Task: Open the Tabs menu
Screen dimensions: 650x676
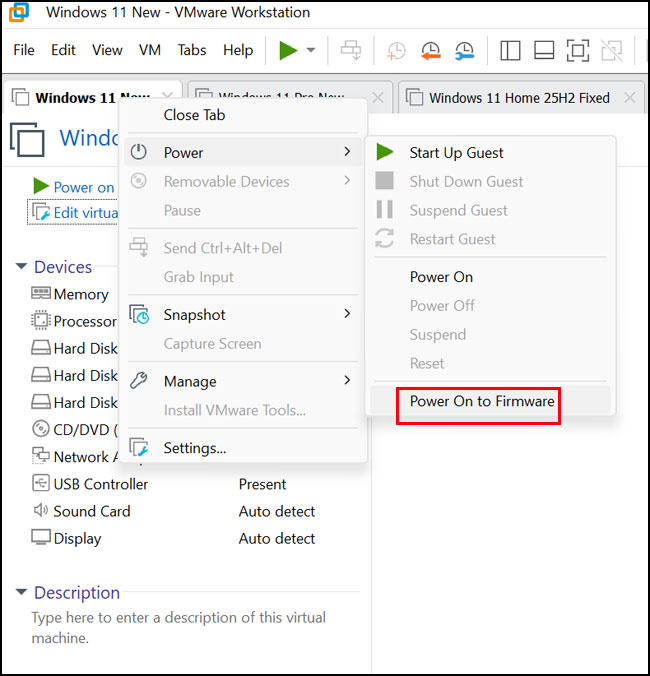Action: point(192,50)
